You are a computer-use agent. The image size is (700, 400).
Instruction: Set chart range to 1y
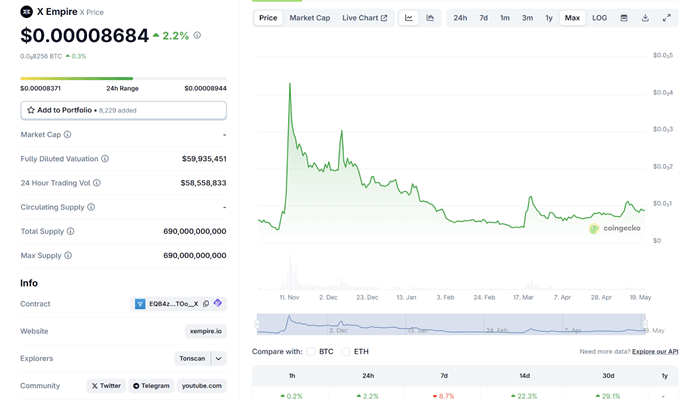tap(549, 18)
